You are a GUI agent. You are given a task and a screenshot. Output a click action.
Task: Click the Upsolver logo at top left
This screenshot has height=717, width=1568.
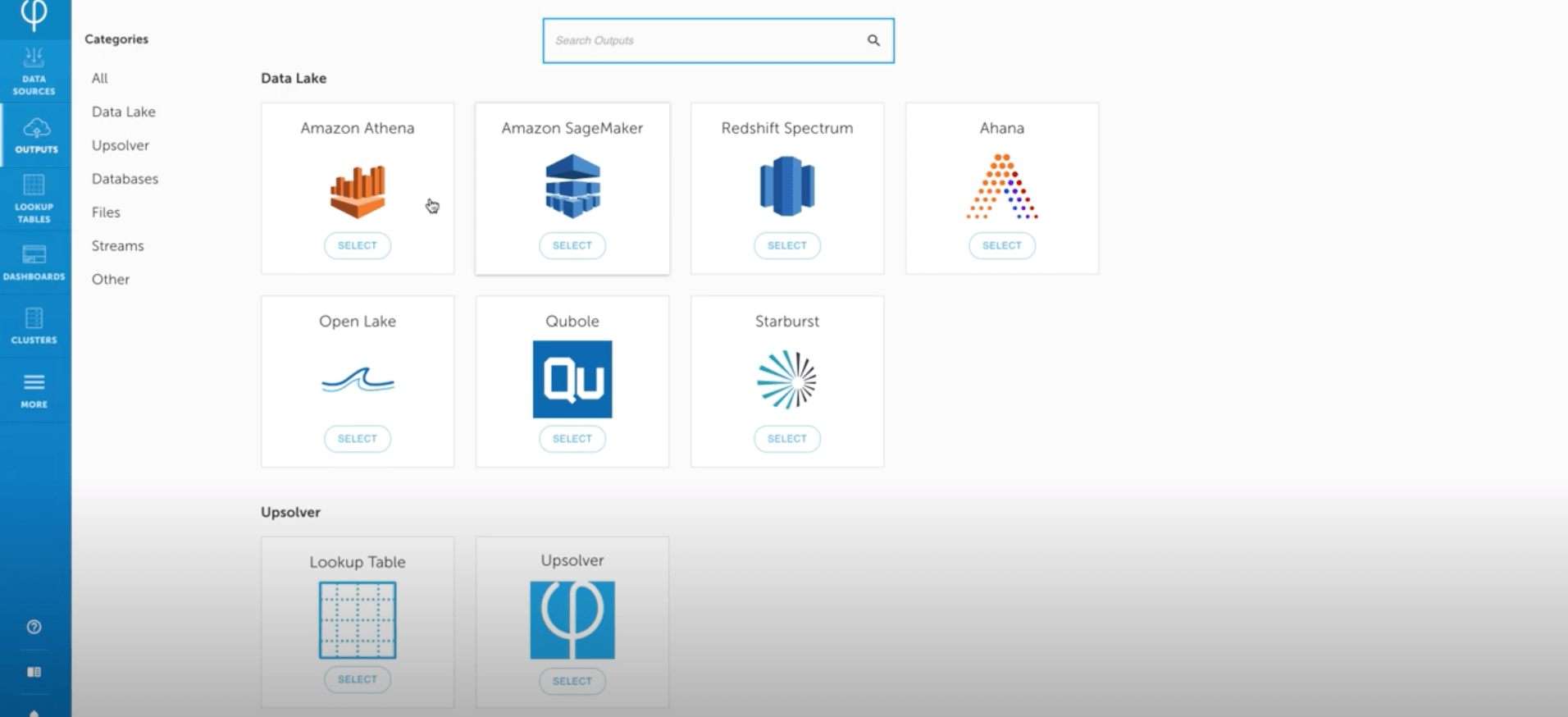[x=34, y=15]
